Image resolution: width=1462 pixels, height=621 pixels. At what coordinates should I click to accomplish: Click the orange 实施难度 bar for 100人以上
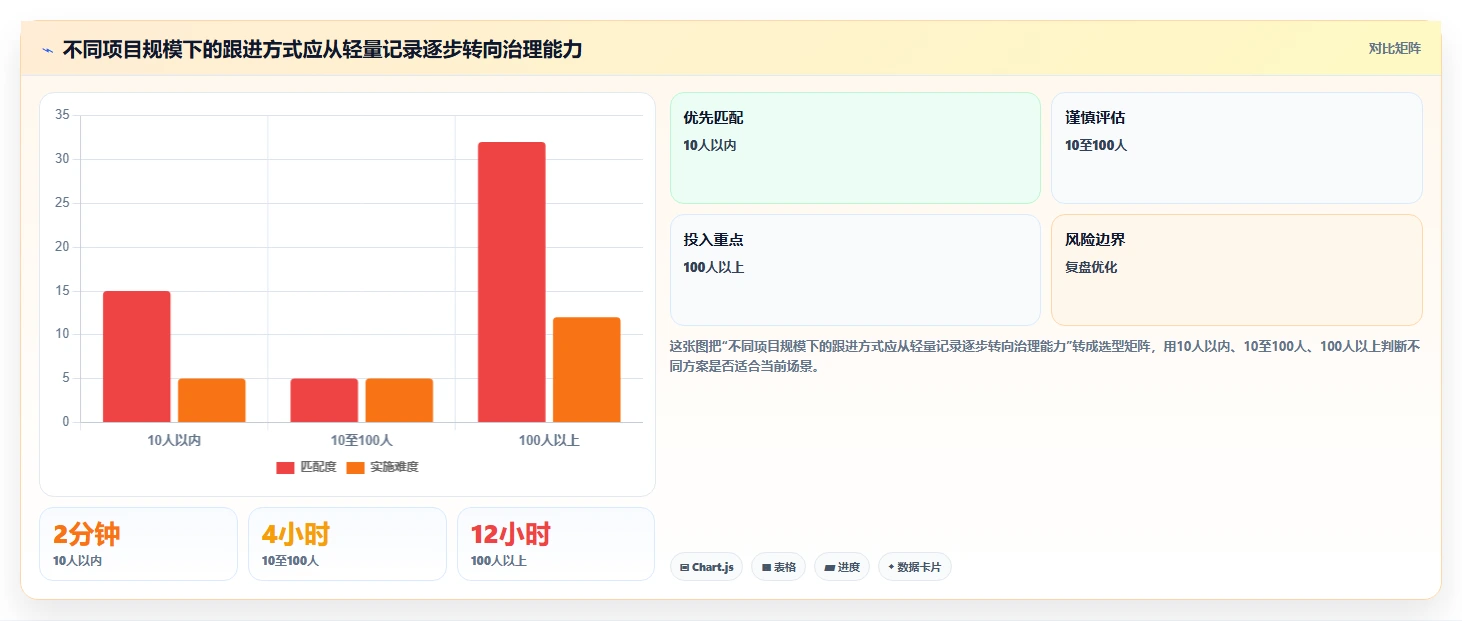(x=587, y=369)
